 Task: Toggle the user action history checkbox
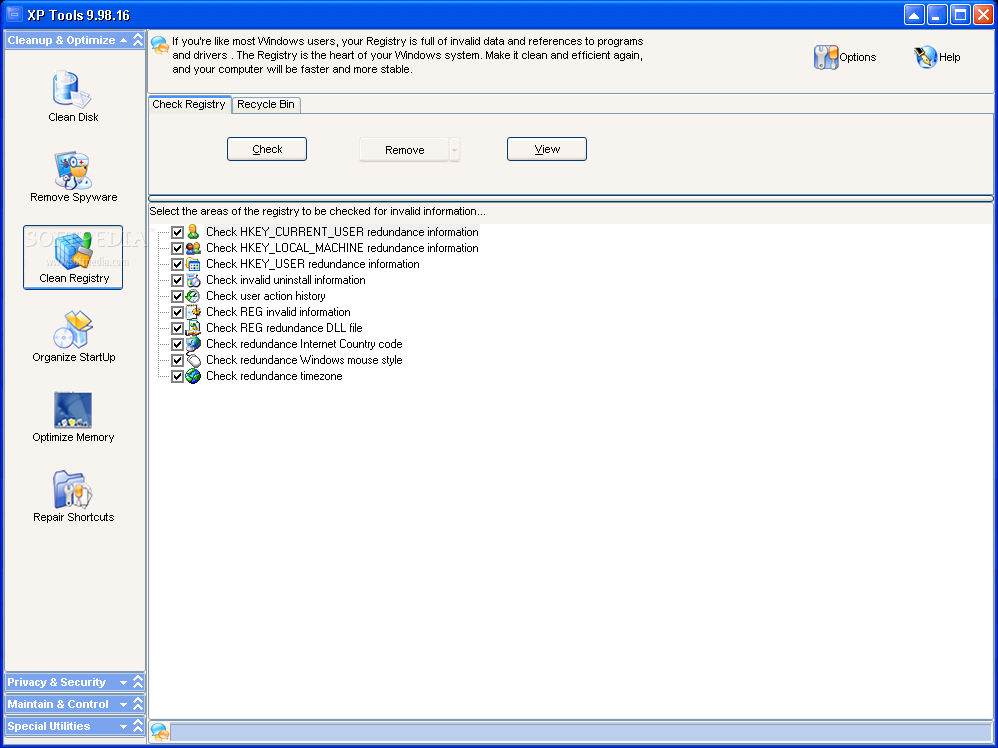click(178, 296)
